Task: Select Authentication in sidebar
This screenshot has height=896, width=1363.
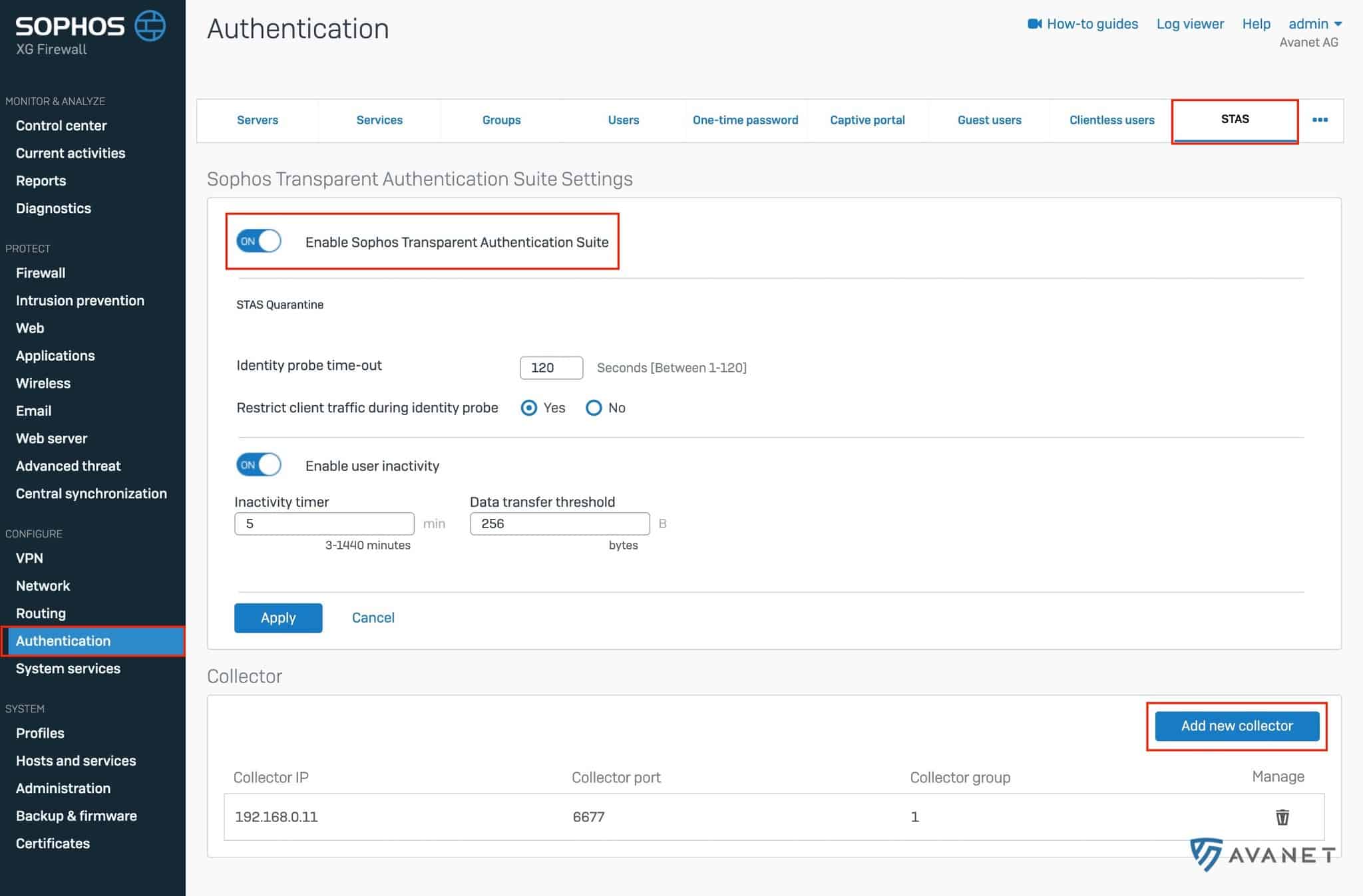Action: tap(93, 641)
